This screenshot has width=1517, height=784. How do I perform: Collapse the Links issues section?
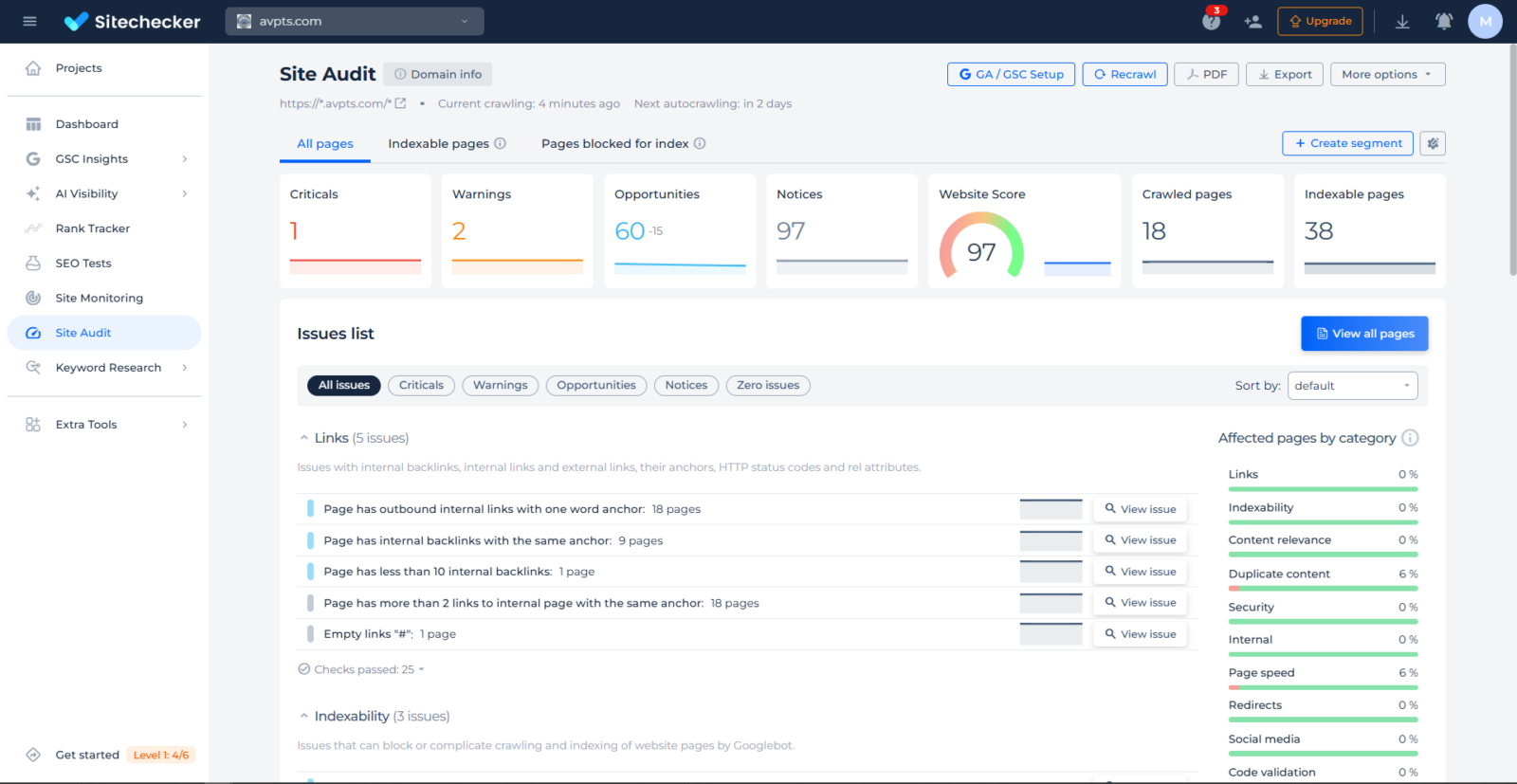[x=304, y=438]
